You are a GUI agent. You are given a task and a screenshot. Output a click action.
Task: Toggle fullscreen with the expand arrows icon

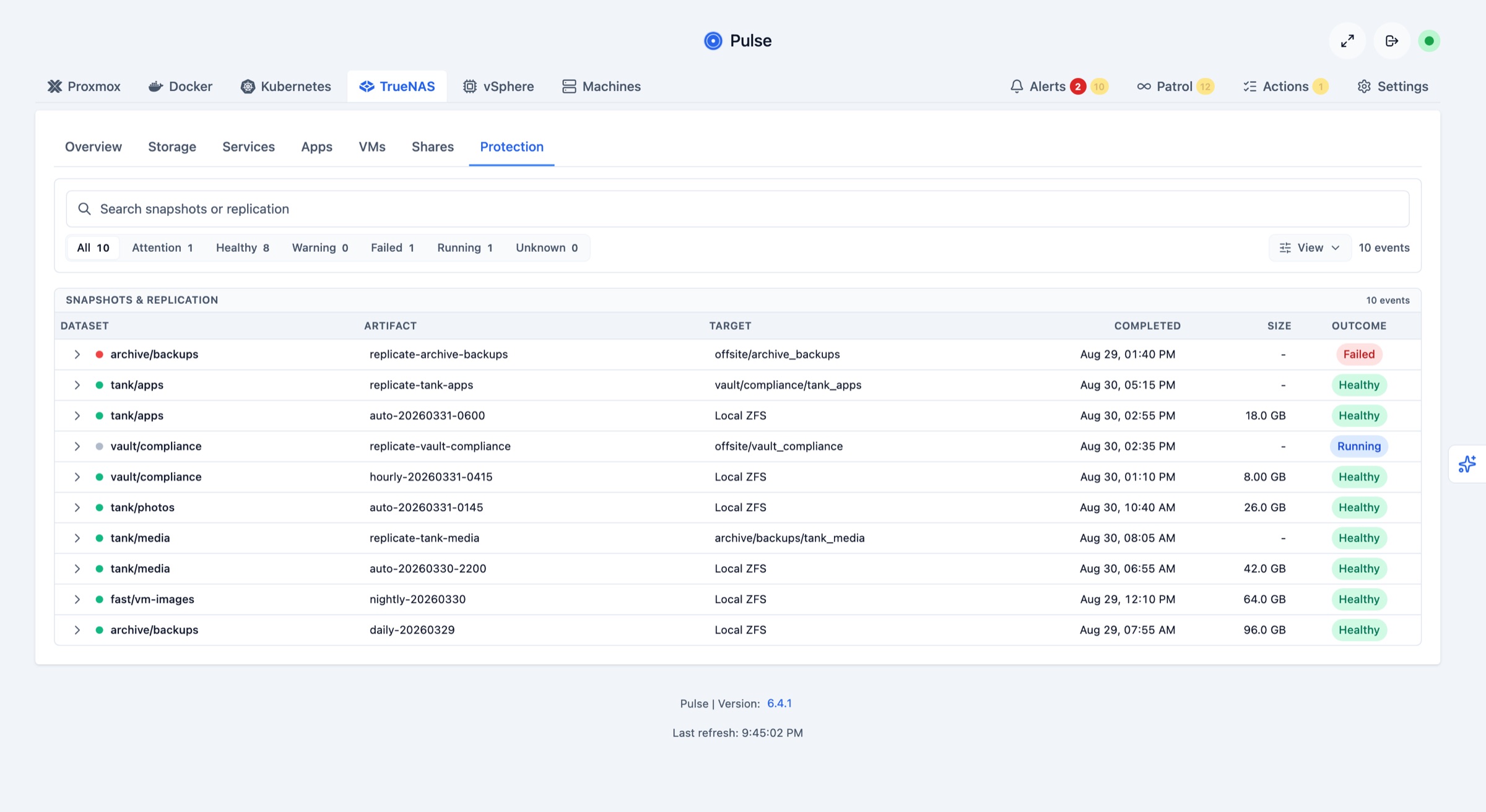(1347, 41)
